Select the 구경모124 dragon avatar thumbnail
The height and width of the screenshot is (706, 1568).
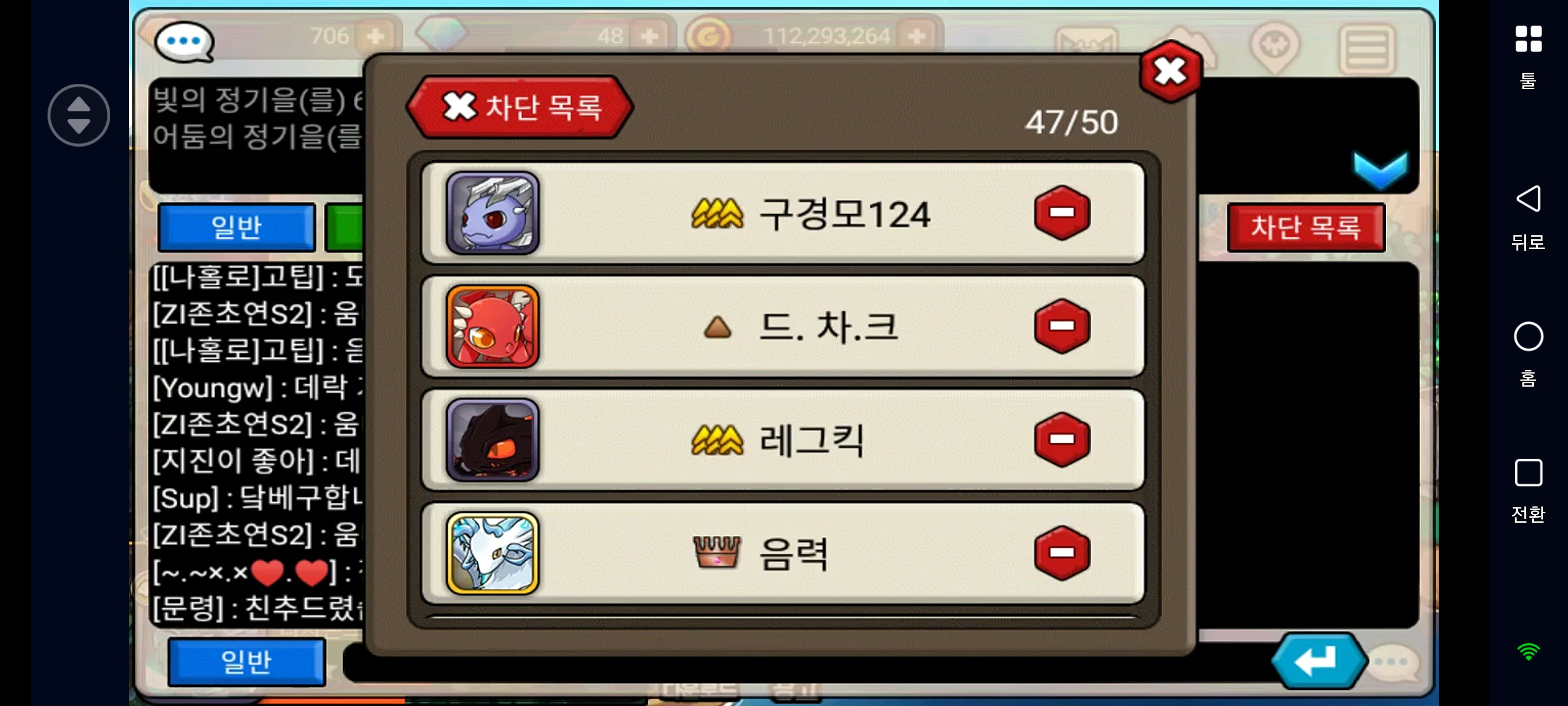point(492,213)
